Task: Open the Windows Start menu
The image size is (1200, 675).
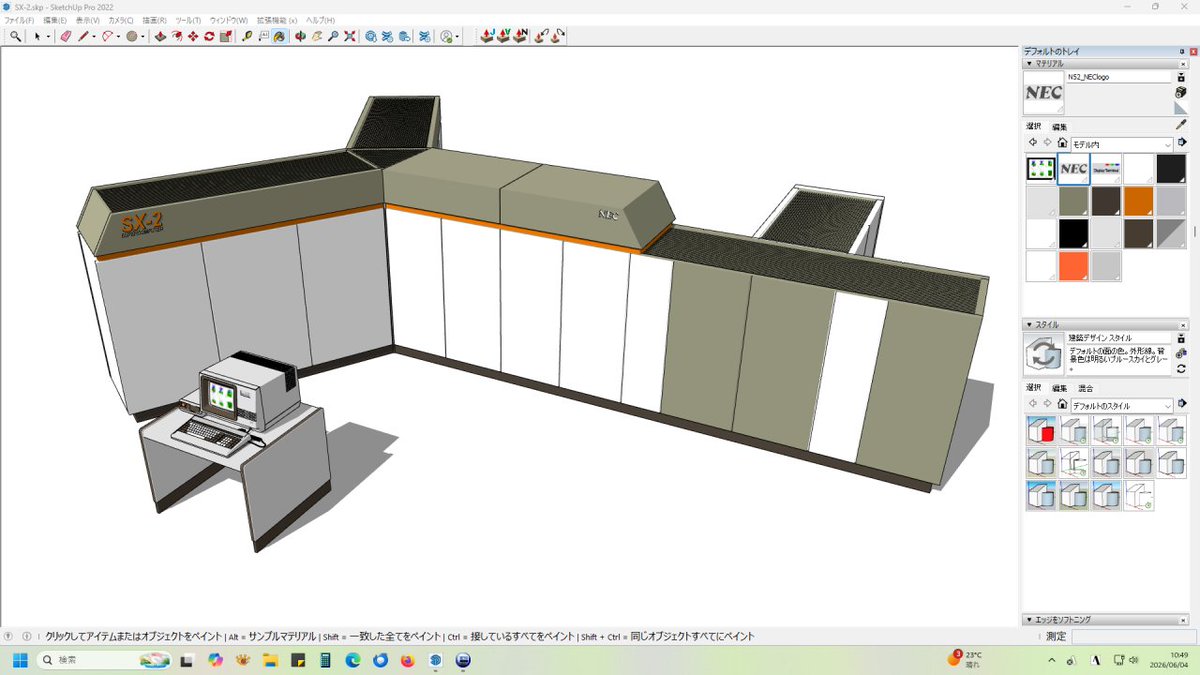Action: [x=21, y=660]
